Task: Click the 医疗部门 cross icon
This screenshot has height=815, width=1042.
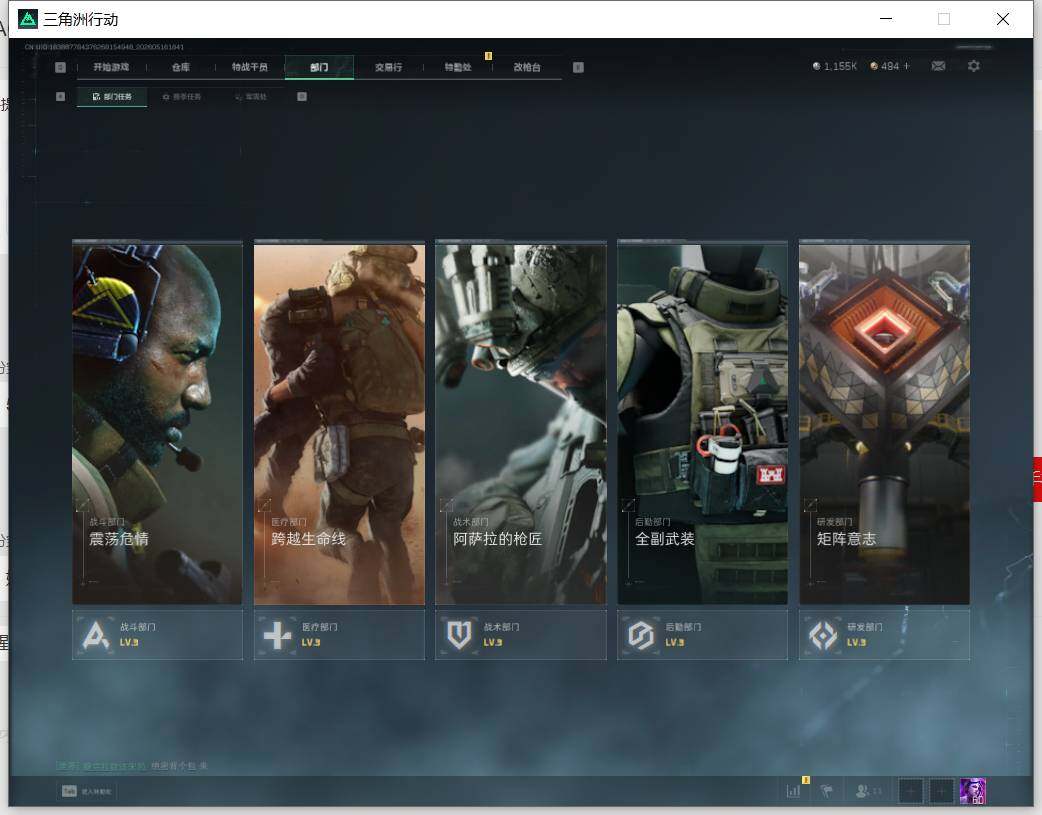Action: pos(277,636)
